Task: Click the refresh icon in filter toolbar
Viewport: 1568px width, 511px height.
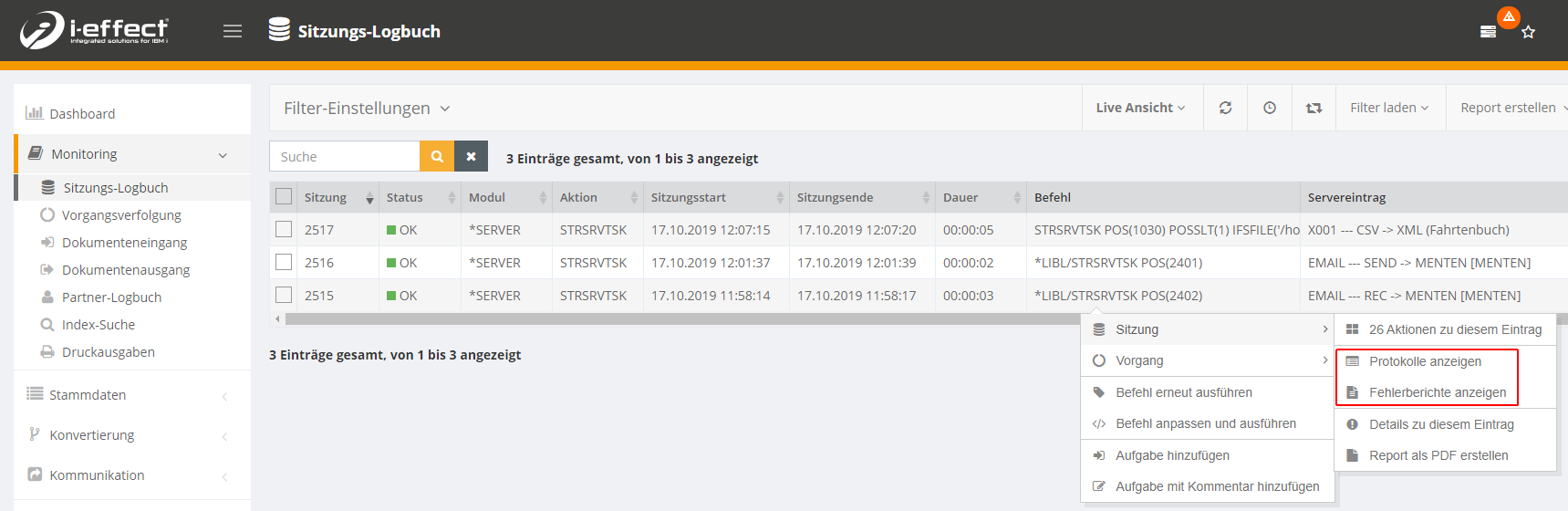Action: point(1225,108)
